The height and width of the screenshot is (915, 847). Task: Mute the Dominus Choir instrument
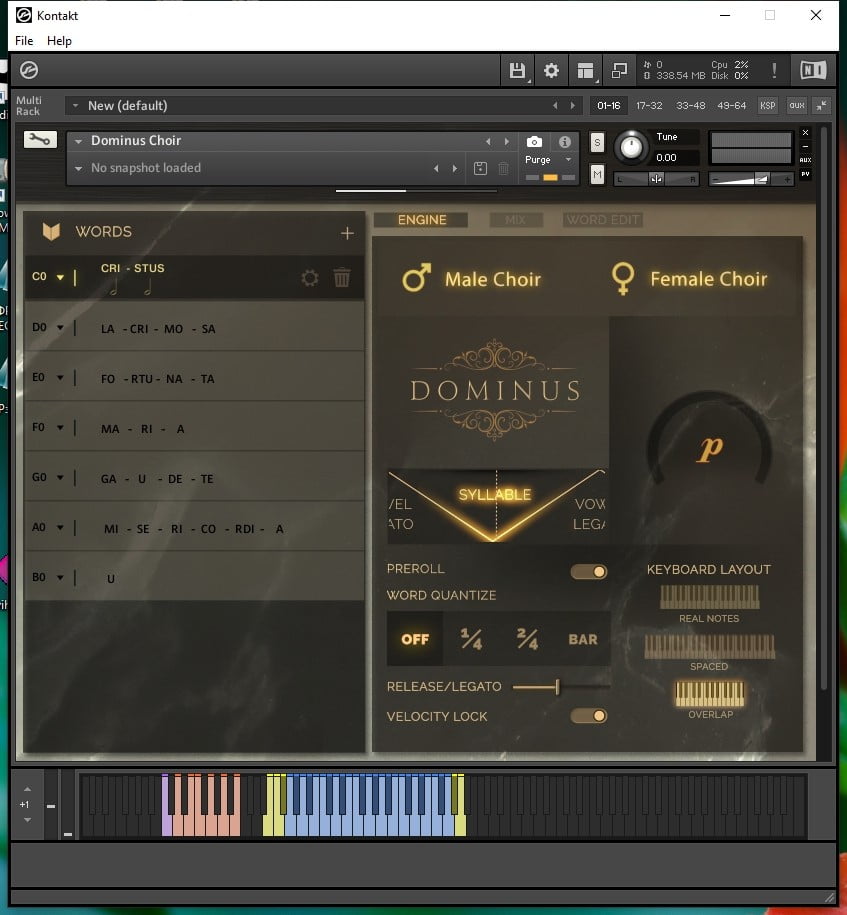click(x=597, y=174)
